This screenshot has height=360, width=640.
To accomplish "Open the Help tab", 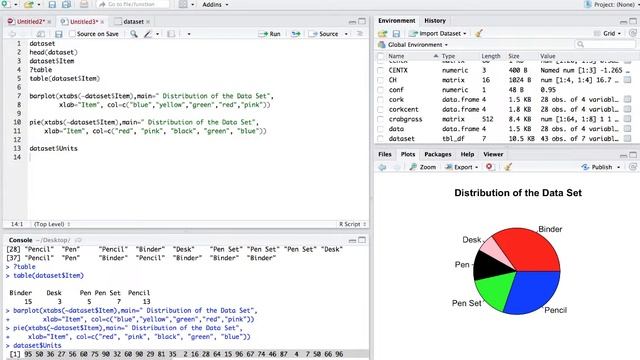I will (x=467, y=154).
